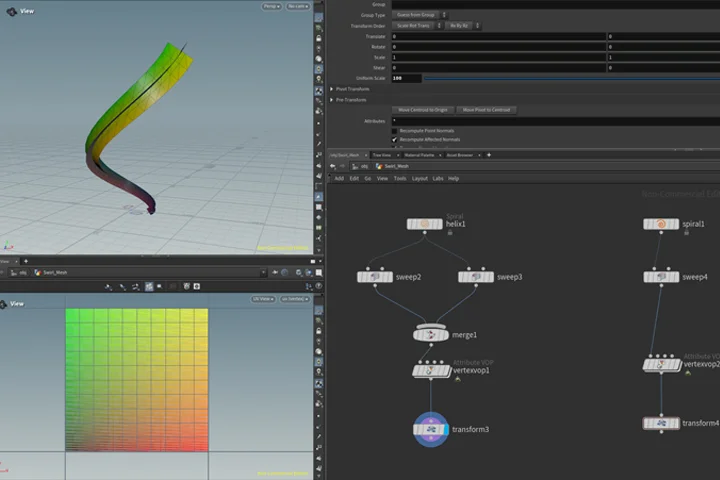Toggle bypass flag on left side of transform3
This screenshot has width=720, height=480.
point(416,429)
